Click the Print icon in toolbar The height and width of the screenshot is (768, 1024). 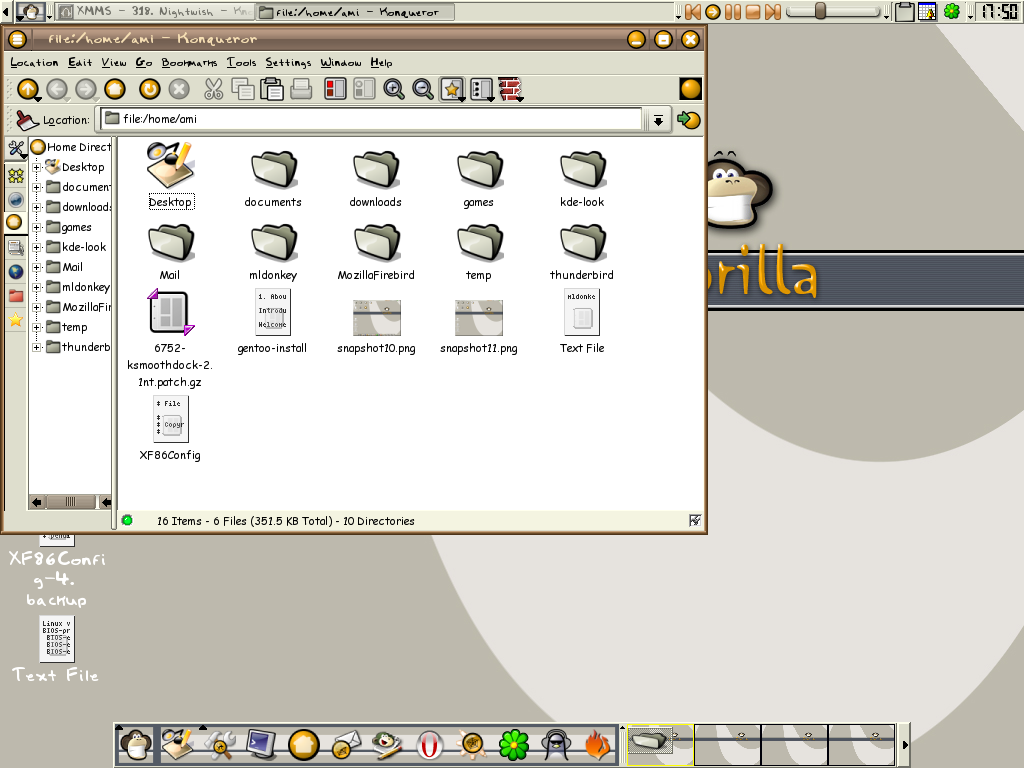coord(300,89)
